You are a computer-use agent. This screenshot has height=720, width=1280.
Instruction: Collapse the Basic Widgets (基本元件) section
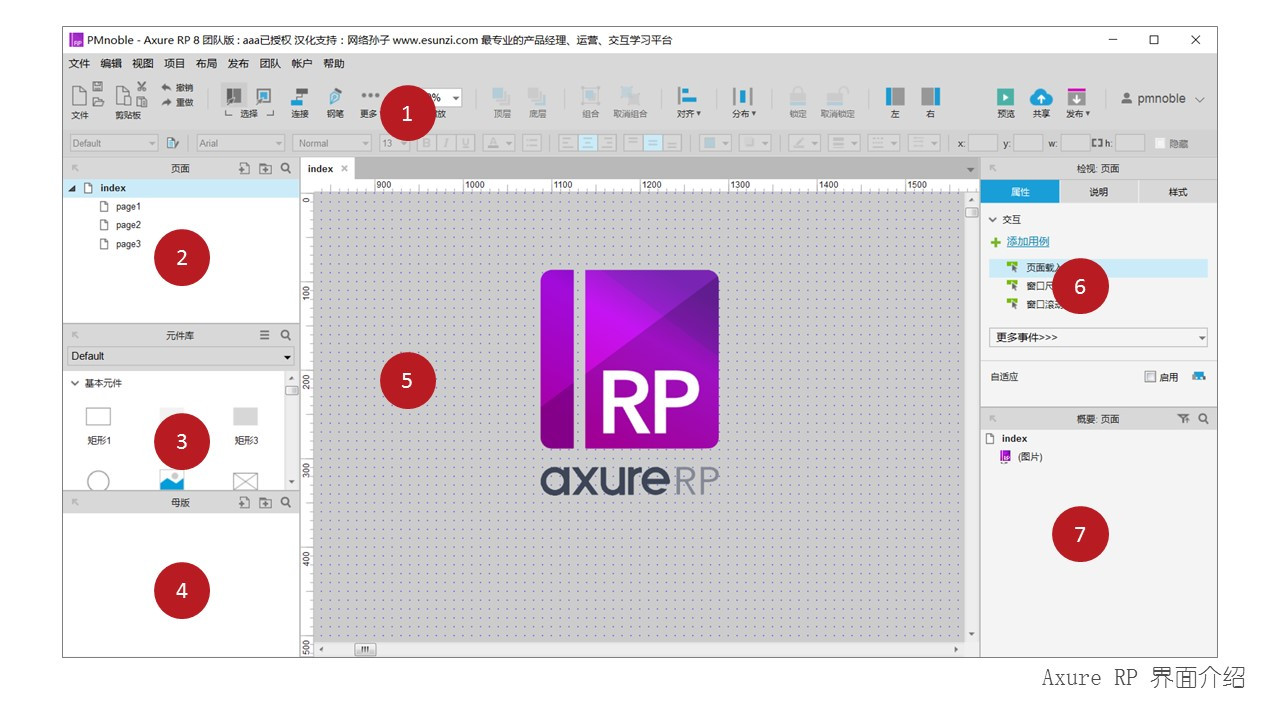point(75,383)
